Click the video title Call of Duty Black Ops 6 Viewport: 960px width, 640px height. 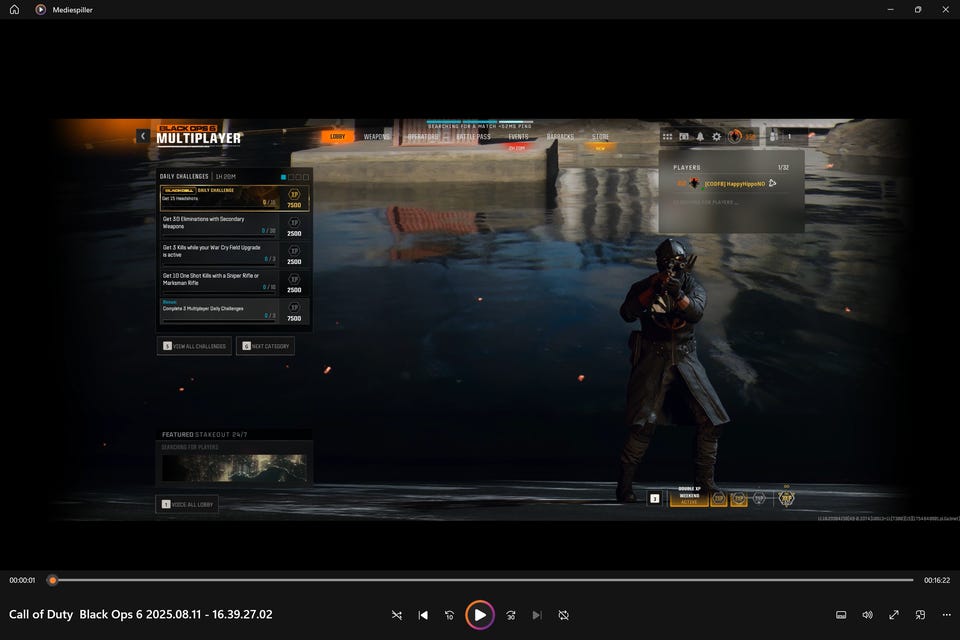click(141, 614)
